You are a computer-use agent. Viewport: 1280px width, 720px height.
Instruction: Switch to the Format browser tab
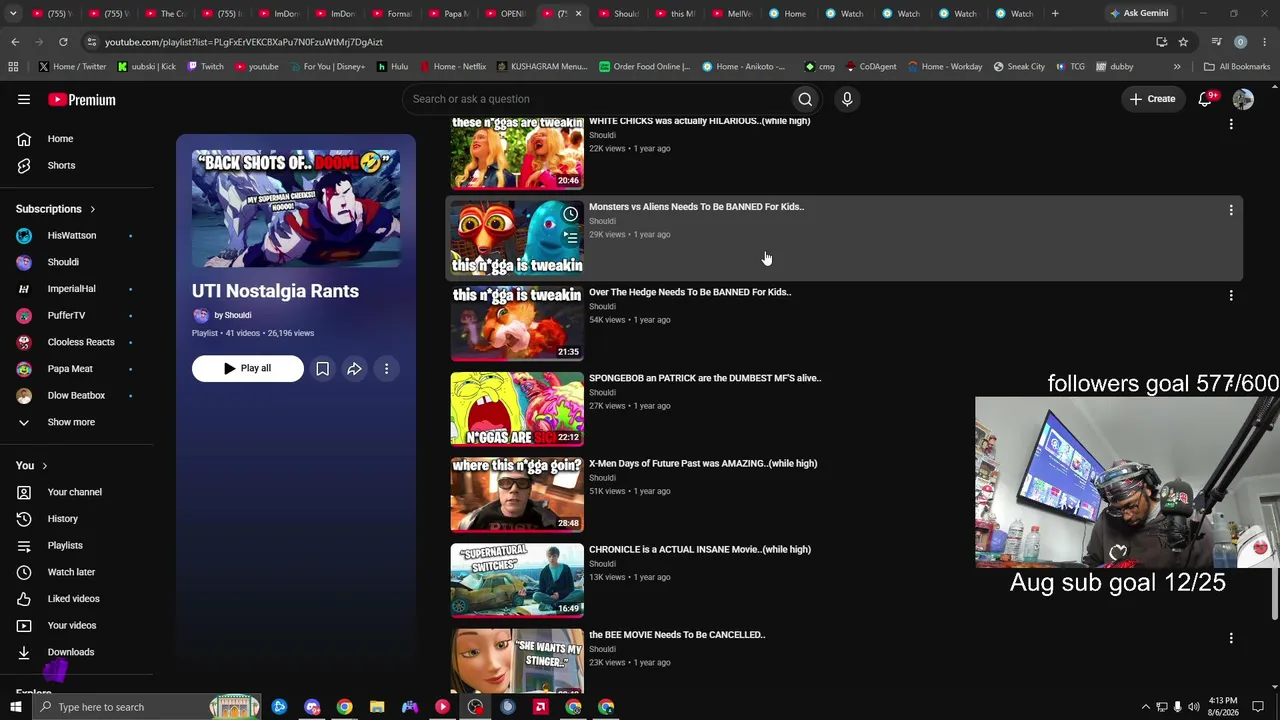tap(390, 14)
